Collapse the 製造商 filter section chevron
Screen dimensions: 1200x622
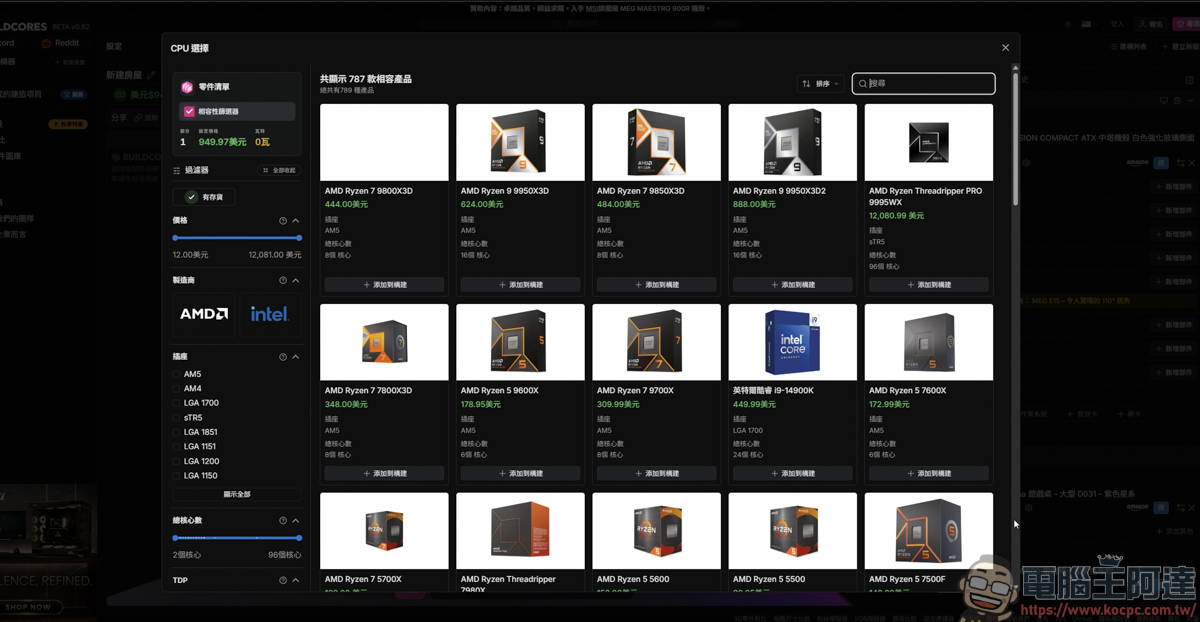click(x=296, y=281)
